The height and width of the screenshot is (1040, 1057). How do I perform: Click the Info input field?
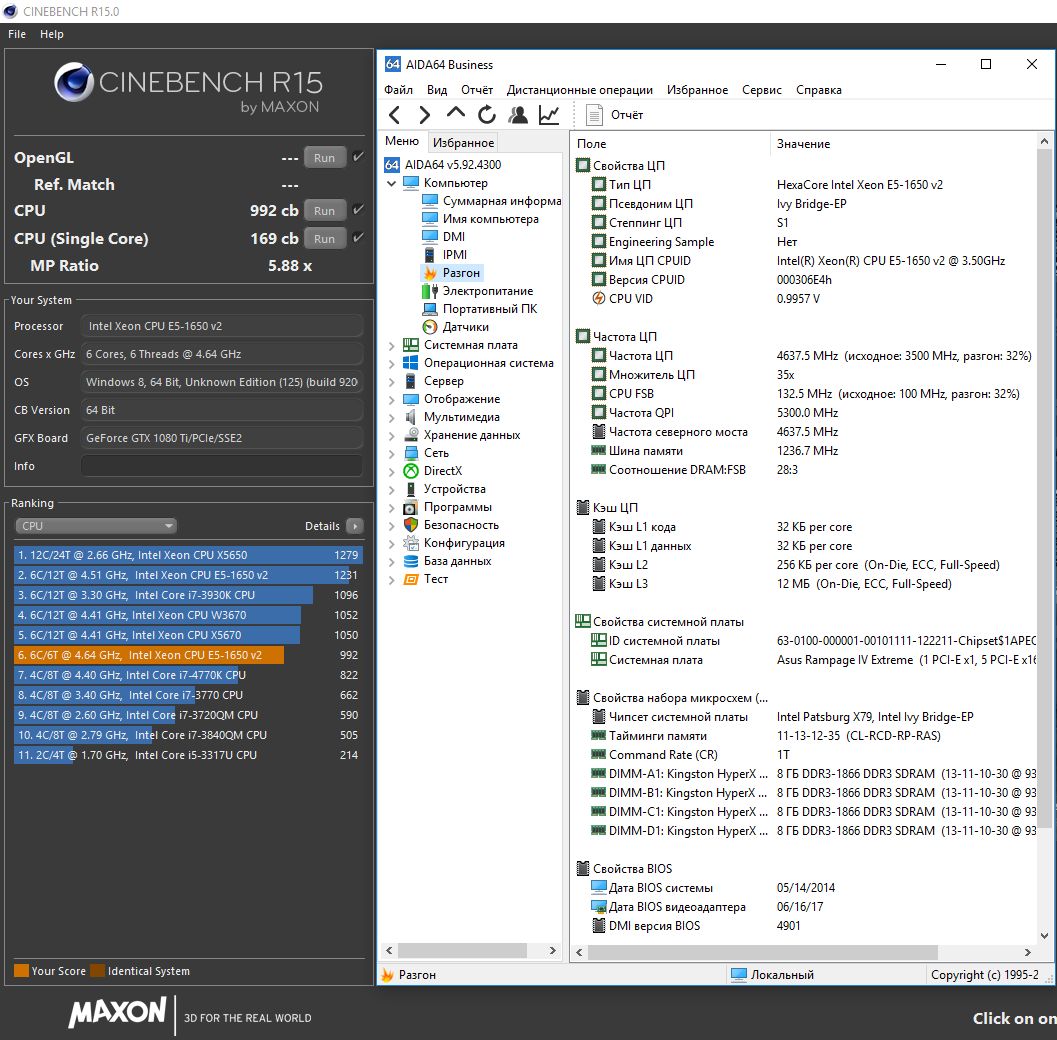pyautogui.click(x=222, y=466)
